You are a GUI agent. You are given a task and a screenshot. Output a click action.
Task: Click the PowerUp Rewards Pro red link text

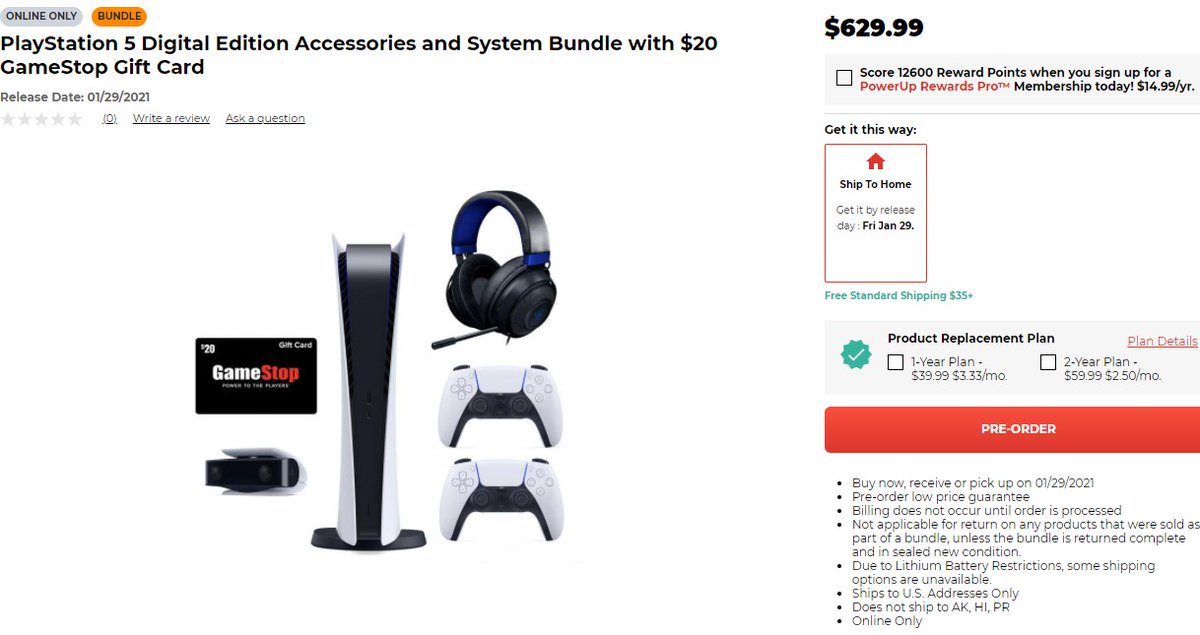pyautogui.click(x=935, y=86)
